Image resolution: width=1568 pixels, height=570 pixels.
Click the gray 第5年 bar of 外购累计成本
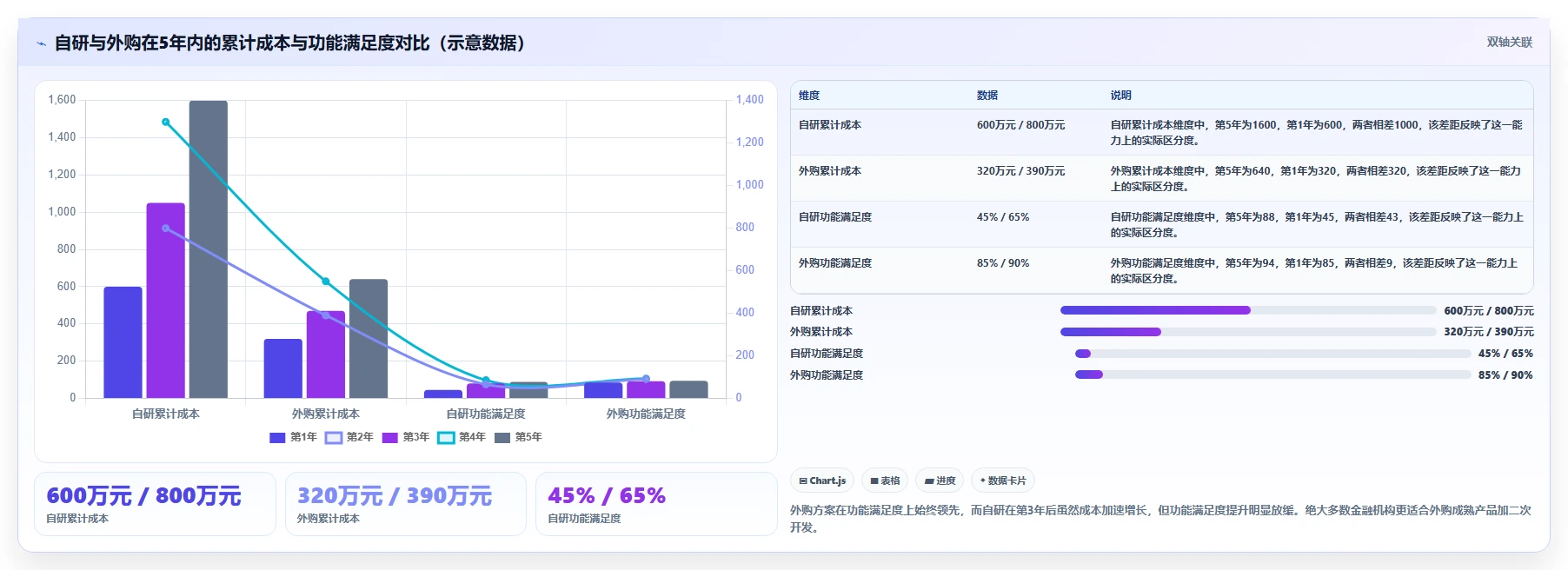[369, 339]
